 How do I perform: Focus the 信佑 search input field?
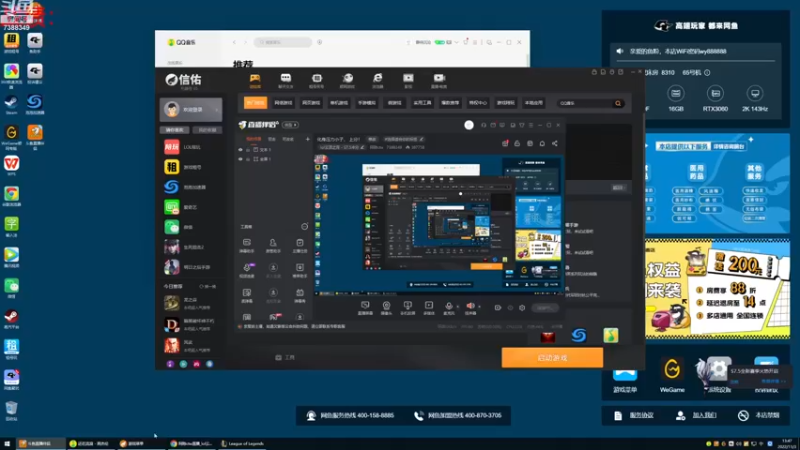coord(586,103)
